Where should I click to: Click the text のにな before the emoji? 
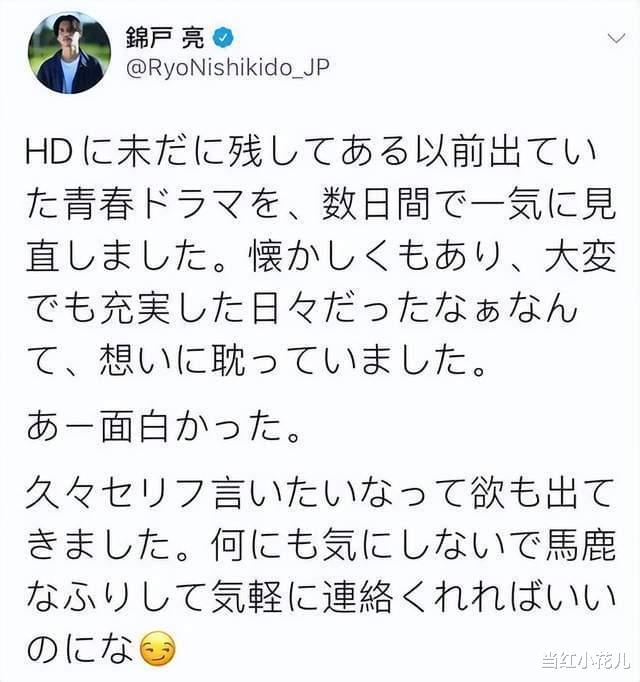click(x=81, y=649)
